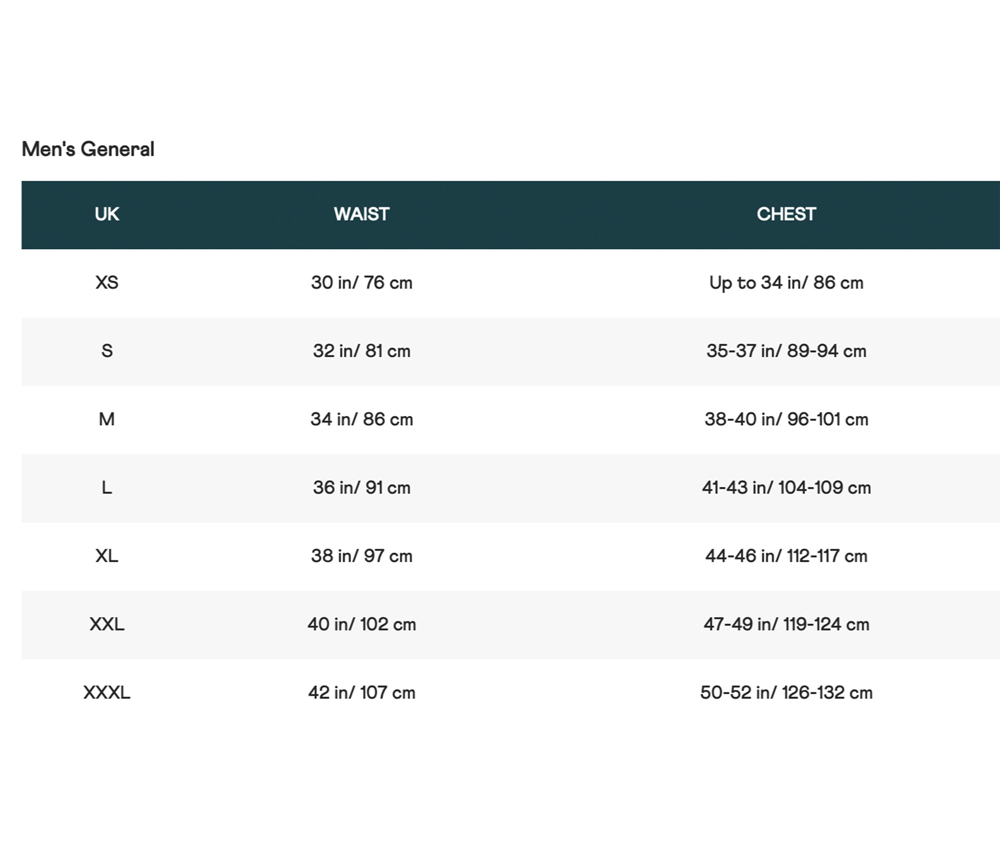Screen dimensions: 1000x866
Task: Select the XS size cell
Action: point(107,282)
